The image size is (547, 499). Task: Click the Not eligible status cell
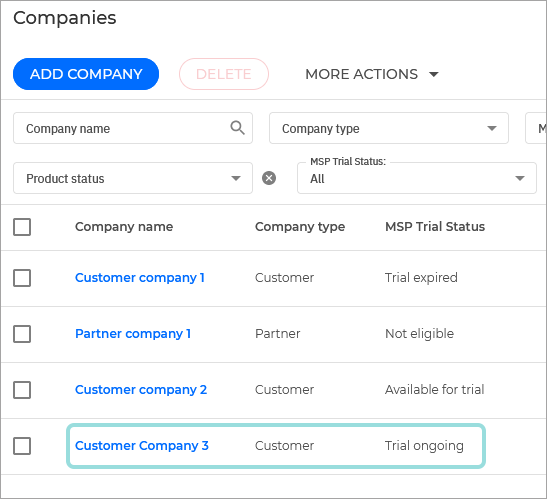pyautogui.click(x=419, y=334)
